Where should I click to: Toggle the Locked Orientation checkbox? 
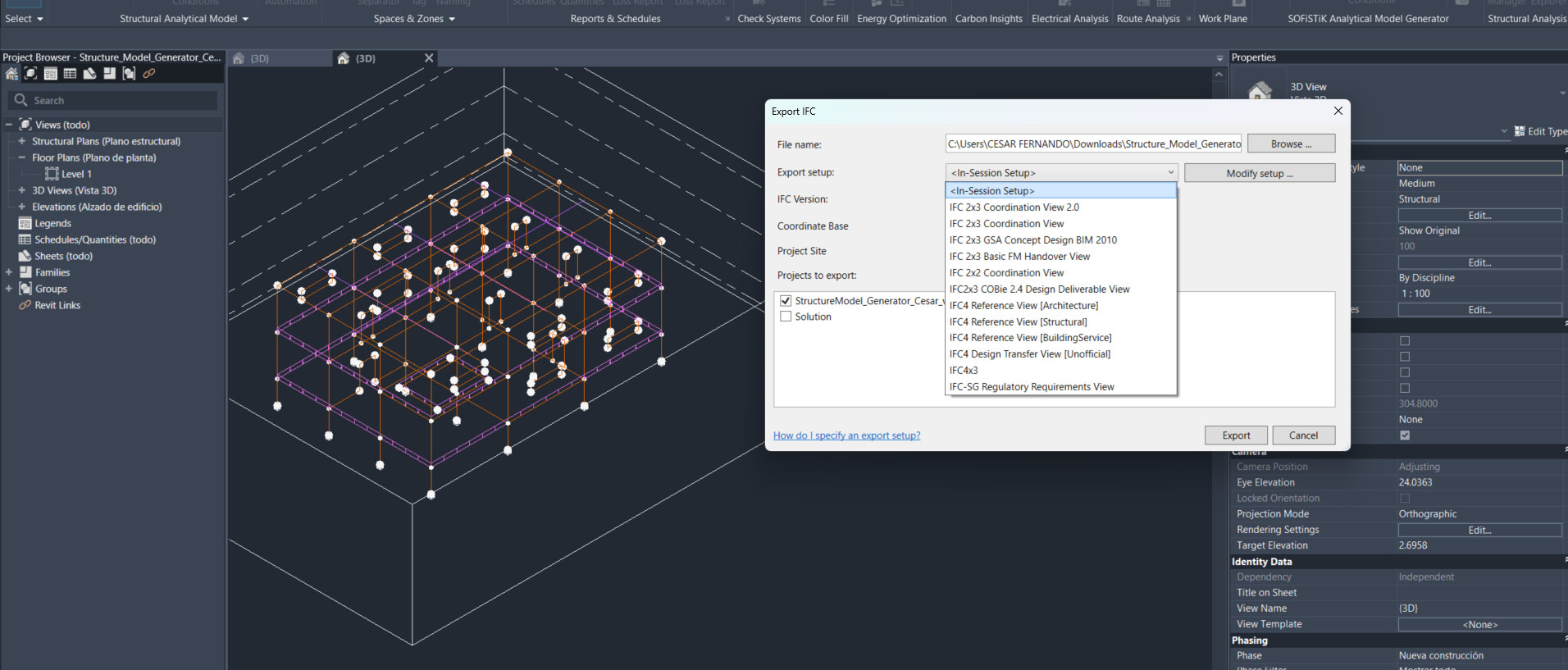tap(1405, 498)
